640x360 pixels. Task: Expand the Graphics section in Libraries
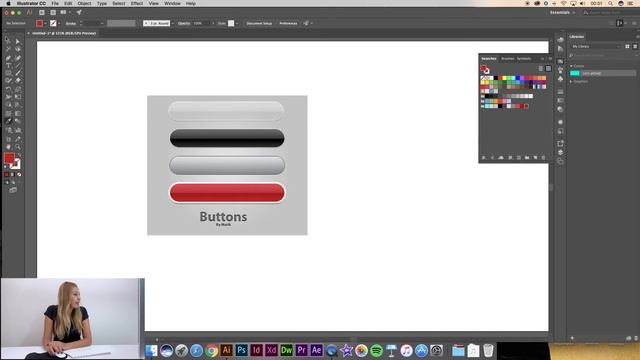571,82
